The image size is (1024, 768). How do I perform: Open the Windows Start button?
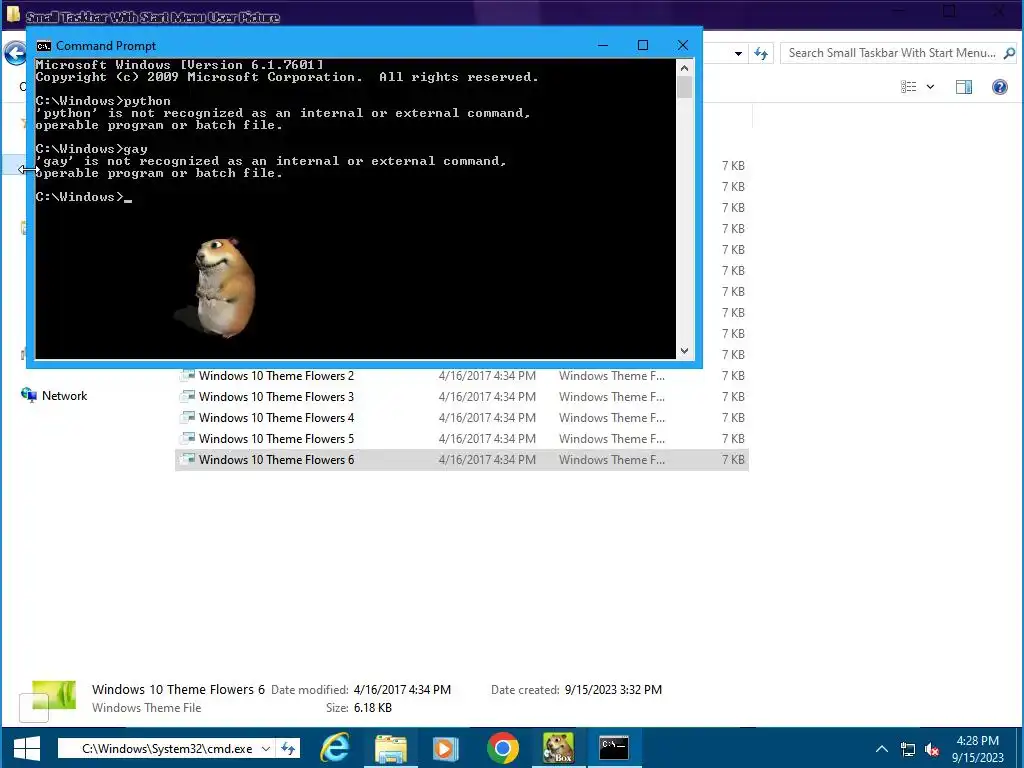26,748
